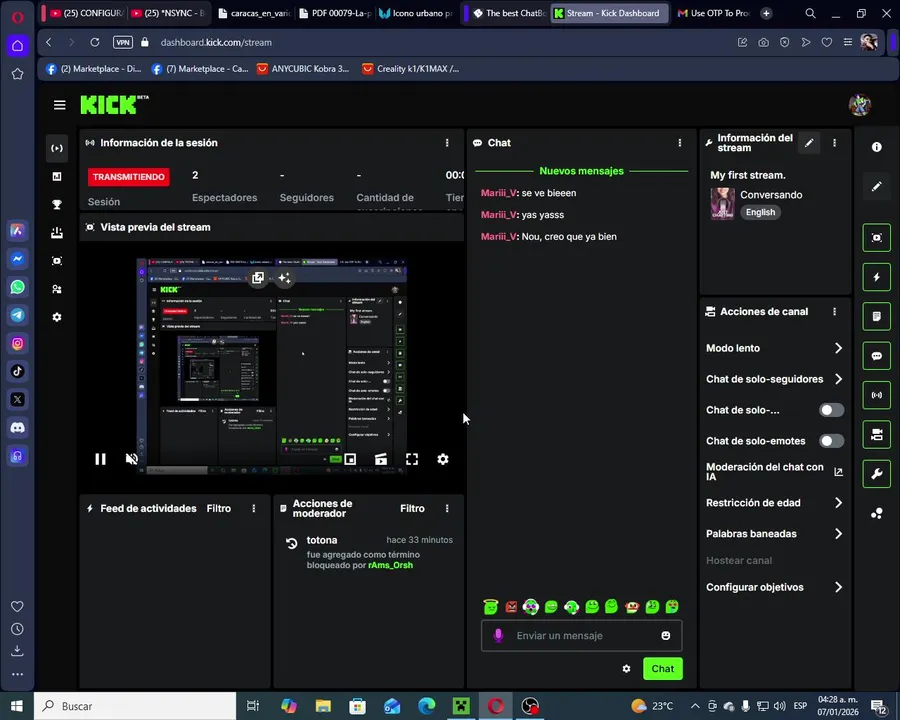
Task: Enable theater mode on stream preview
Action: tap(381, 459)
